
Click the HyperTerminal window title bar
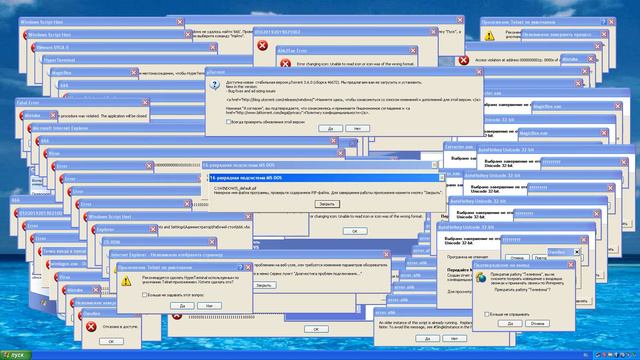(147, 60)
